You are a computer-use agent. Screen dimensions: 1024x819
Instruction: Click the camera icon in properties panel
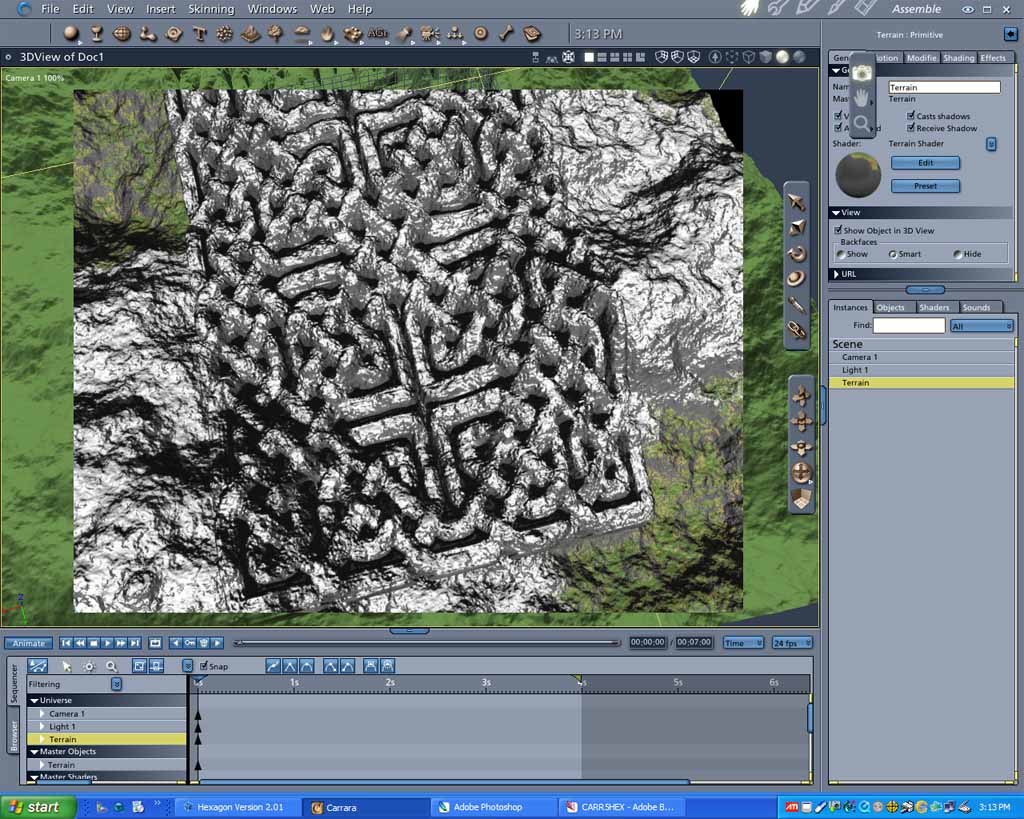click(861, 73)
